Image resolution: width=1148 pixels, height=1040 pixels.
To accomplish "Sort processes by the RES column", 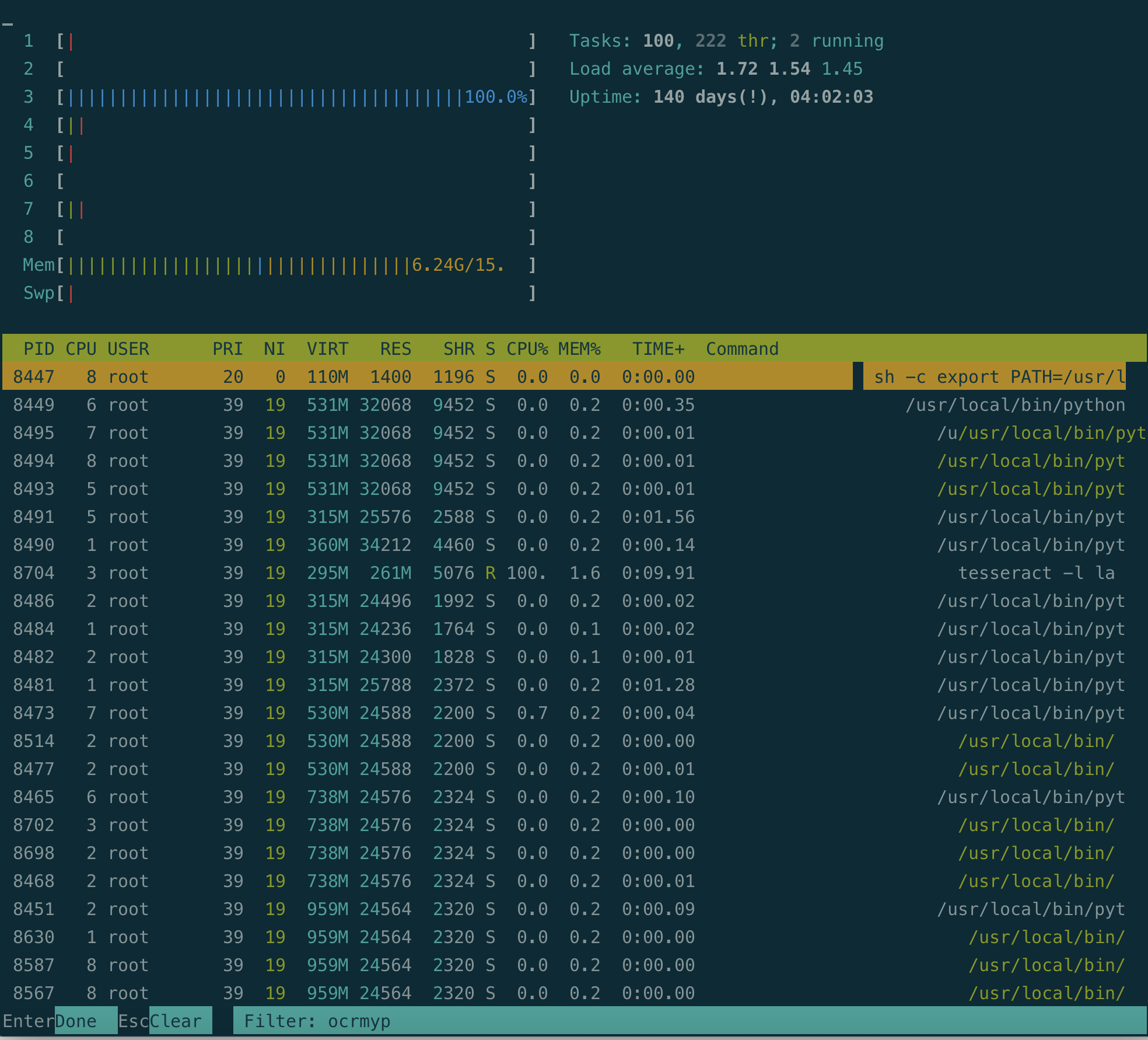I will pos(395,348).
